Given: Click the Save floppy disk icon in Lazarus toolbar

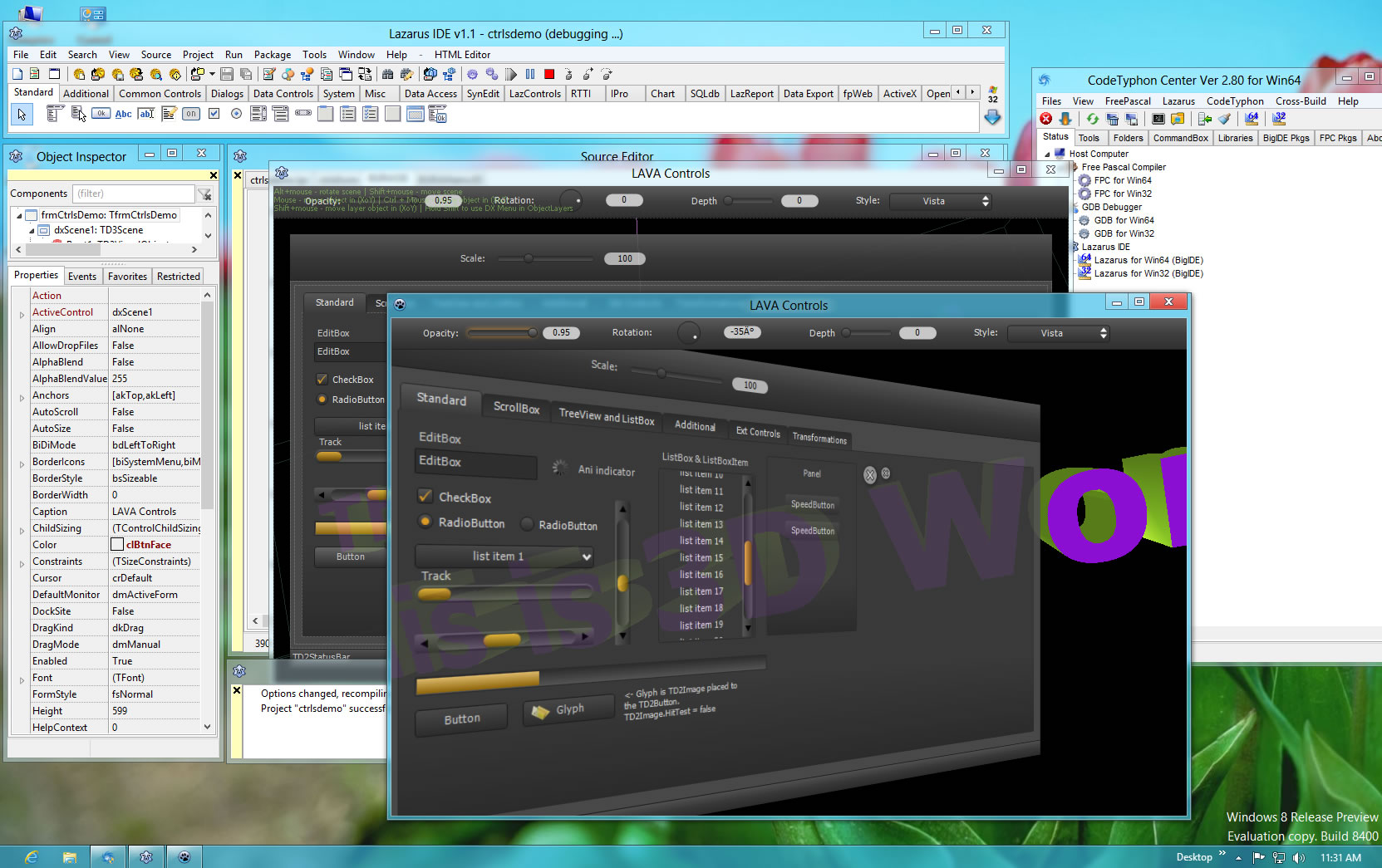Looking at the screenshot, I should click(227, 74).
